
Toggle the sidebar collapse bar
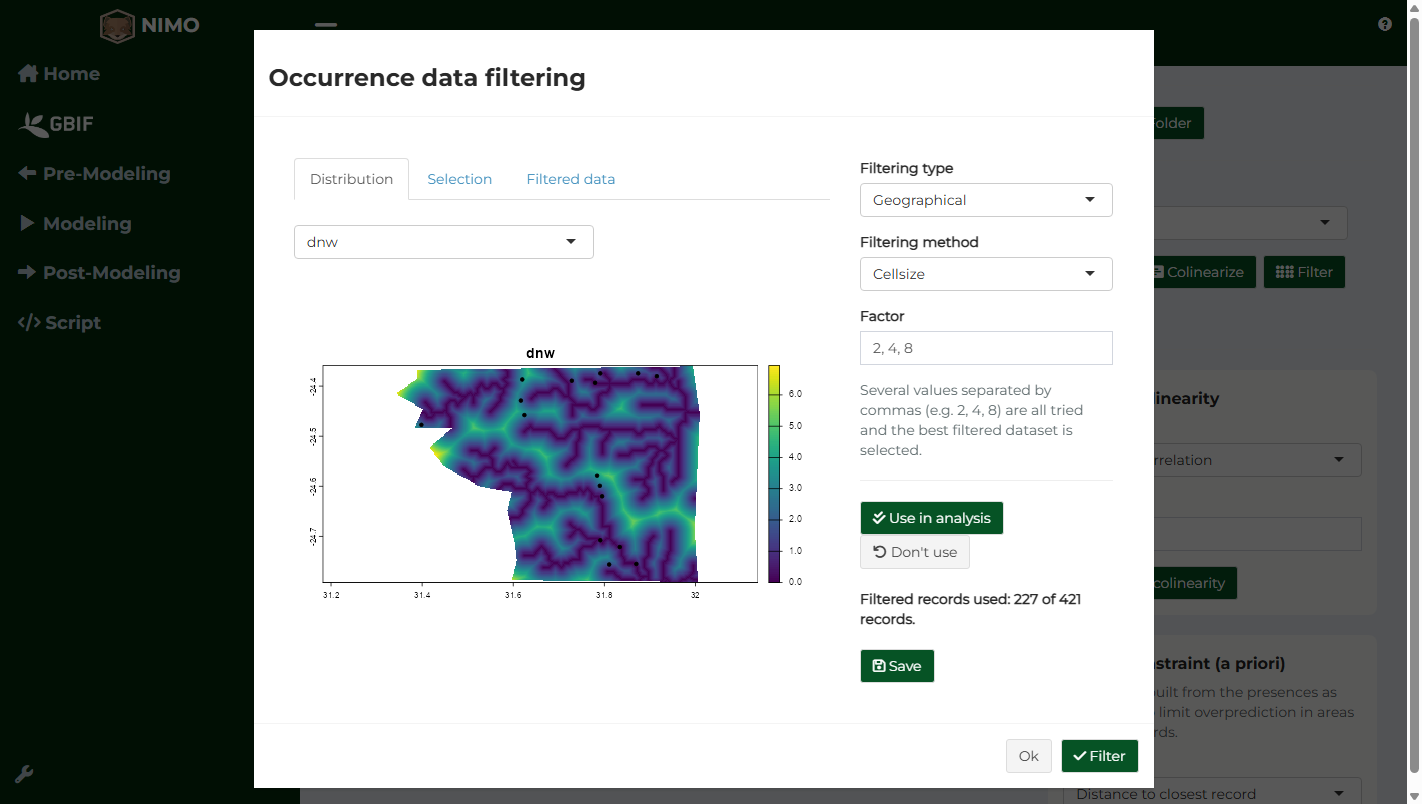pos(326,24)
